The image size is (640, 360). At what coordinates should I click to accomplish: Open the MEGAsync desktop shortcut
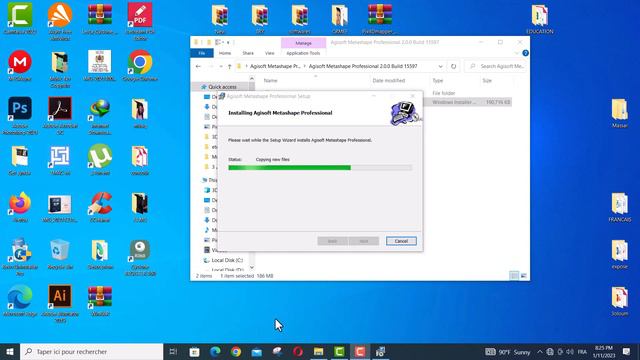pos(20,65)
